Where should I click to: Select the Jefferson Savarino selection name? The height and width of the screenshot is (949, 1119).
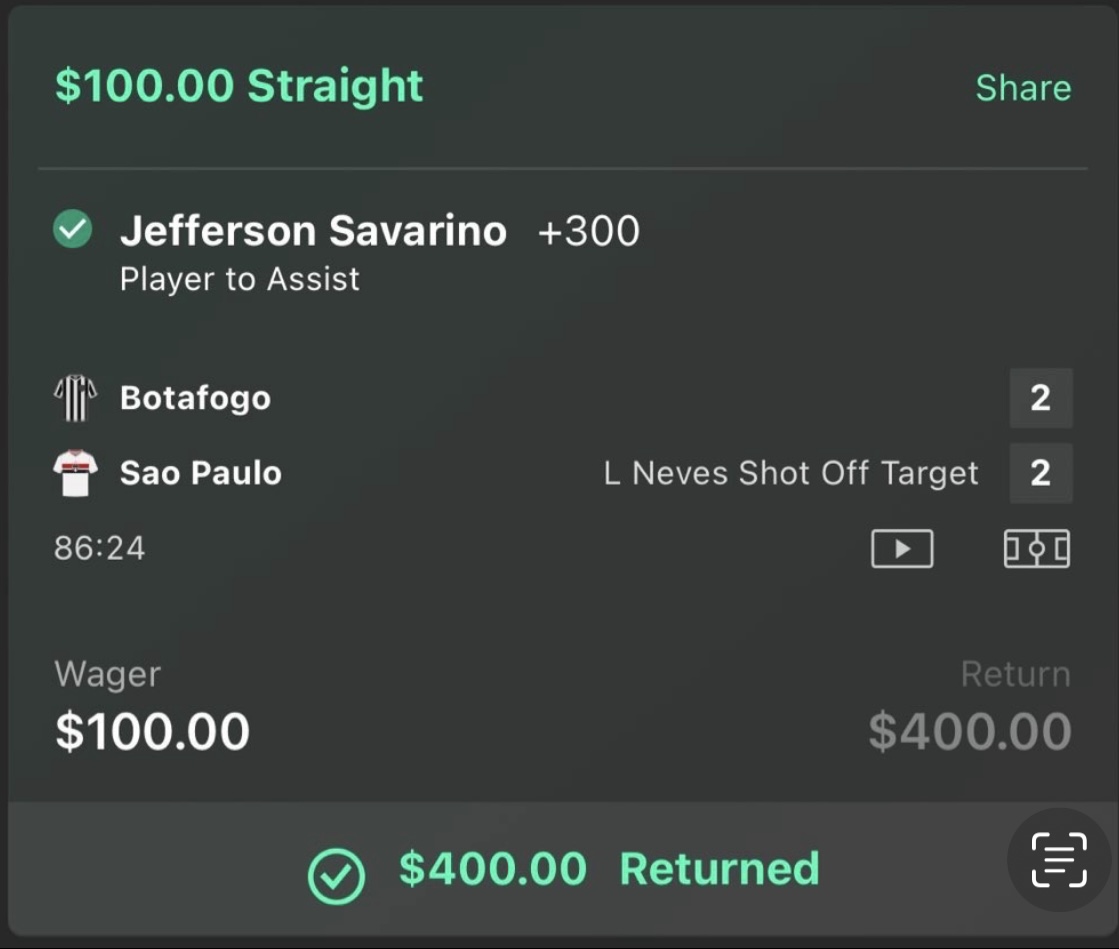coord(313,231)
